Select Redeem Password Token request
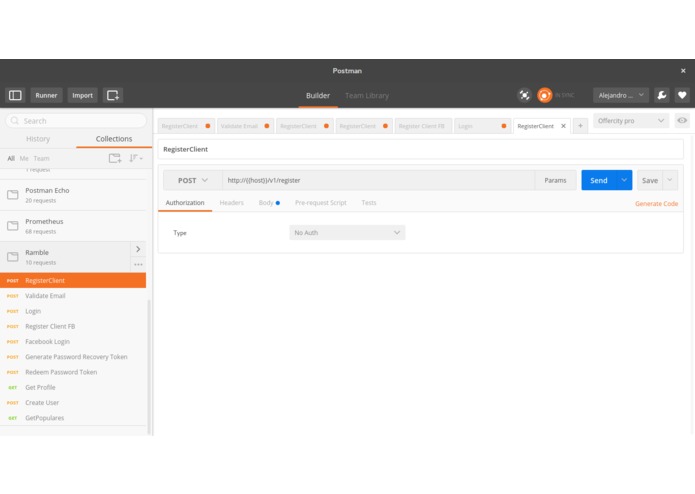The width and height of the screenshot is (695, 494). 73,373
